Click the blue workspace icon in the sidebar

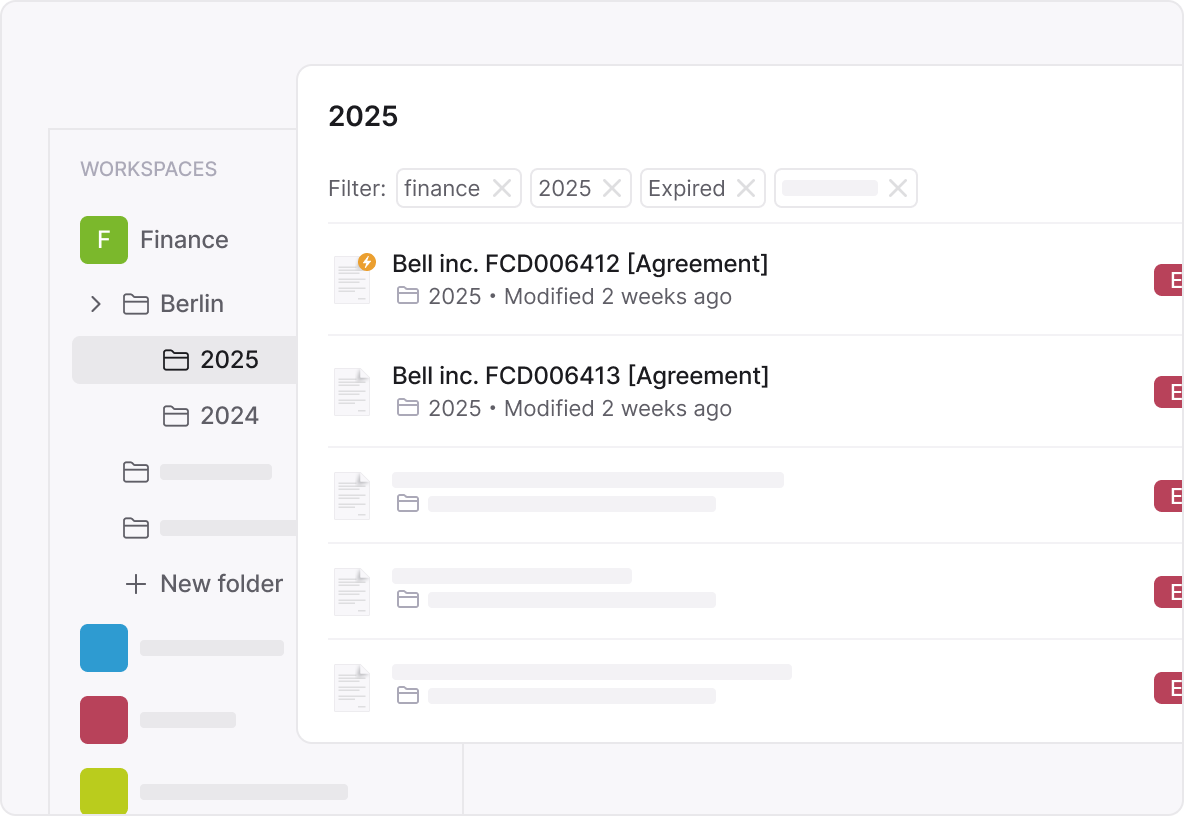[104, 648]
